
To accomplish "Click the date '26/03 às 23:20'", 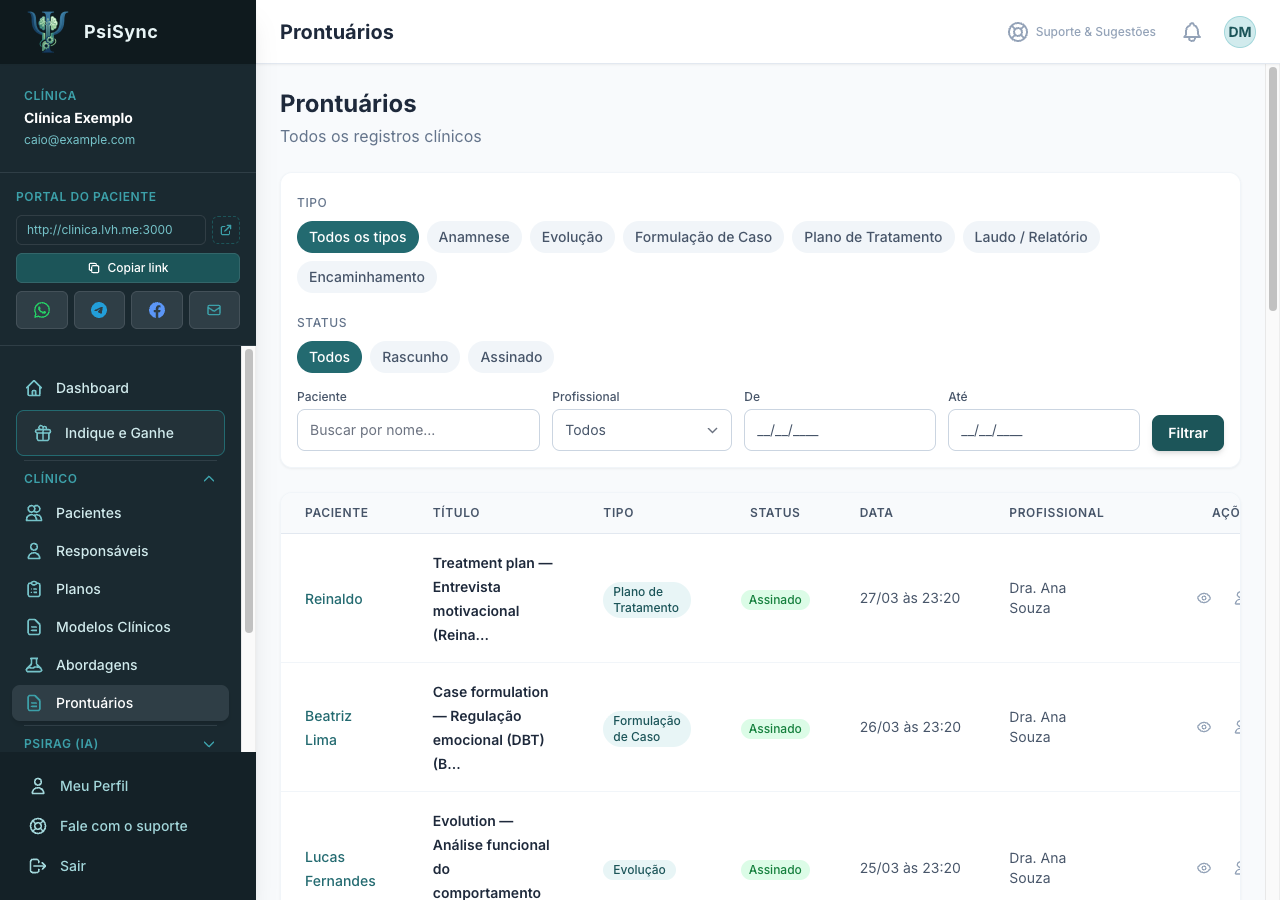I will click(x=910, y=727).
